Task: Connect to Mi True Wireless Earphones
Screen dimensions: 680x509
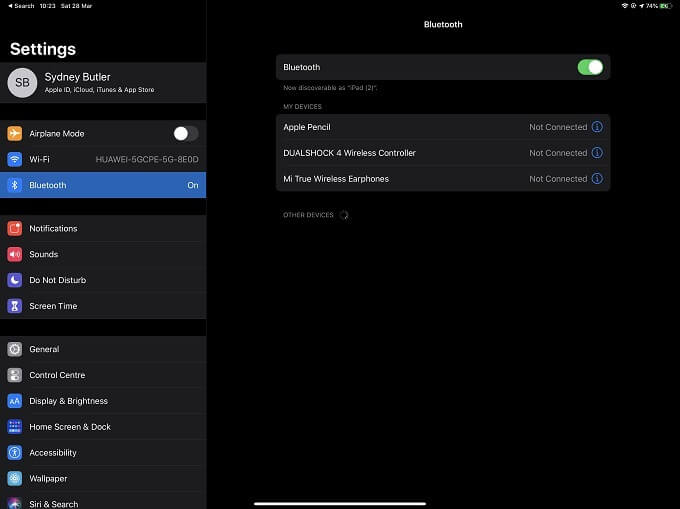Action: click(443, 179)
